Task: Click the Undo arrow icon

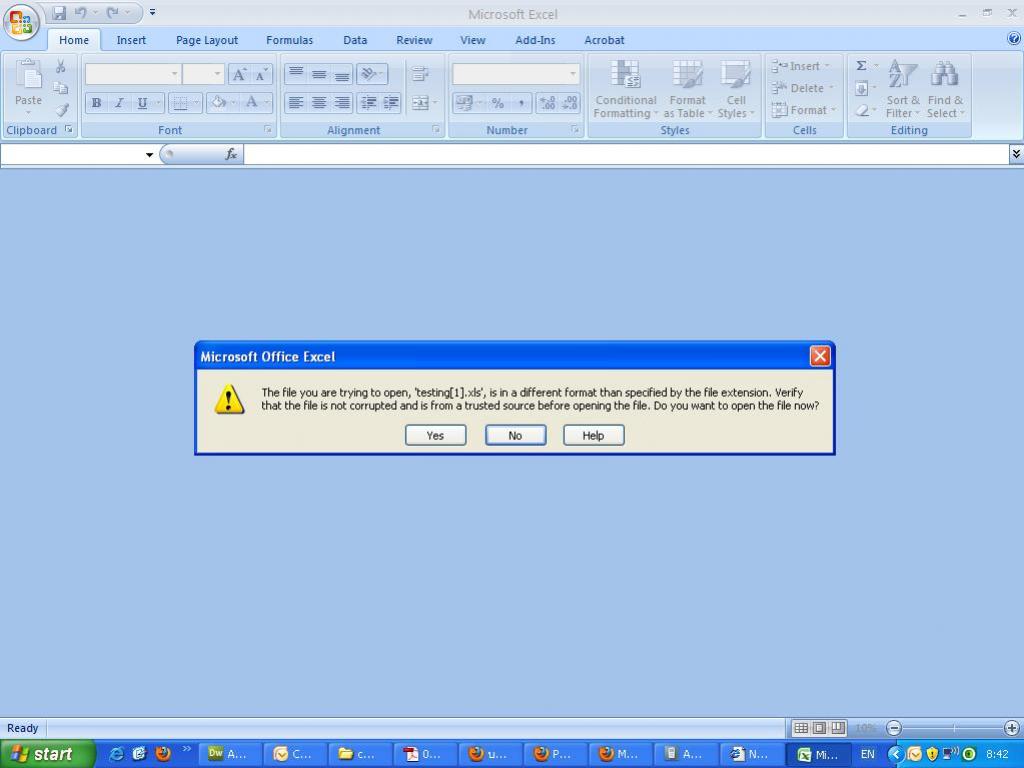Action: point(80,12)
